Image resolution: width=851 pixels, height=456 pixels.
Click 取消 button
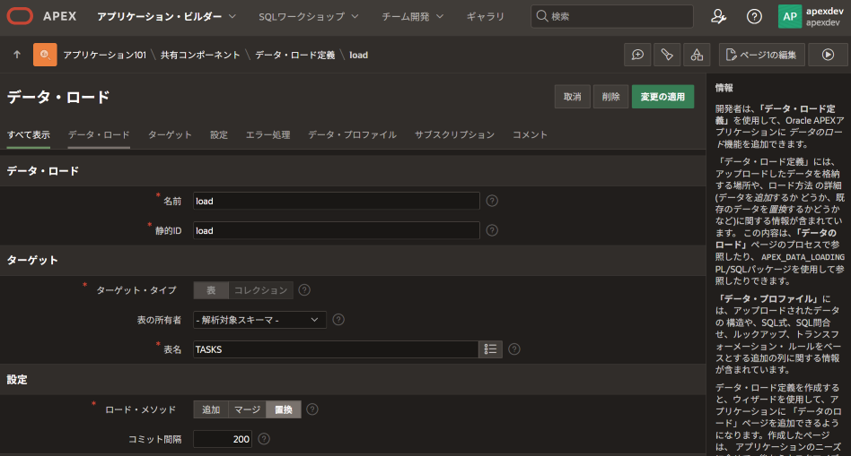pyautogui.click(x=572, y=97)
